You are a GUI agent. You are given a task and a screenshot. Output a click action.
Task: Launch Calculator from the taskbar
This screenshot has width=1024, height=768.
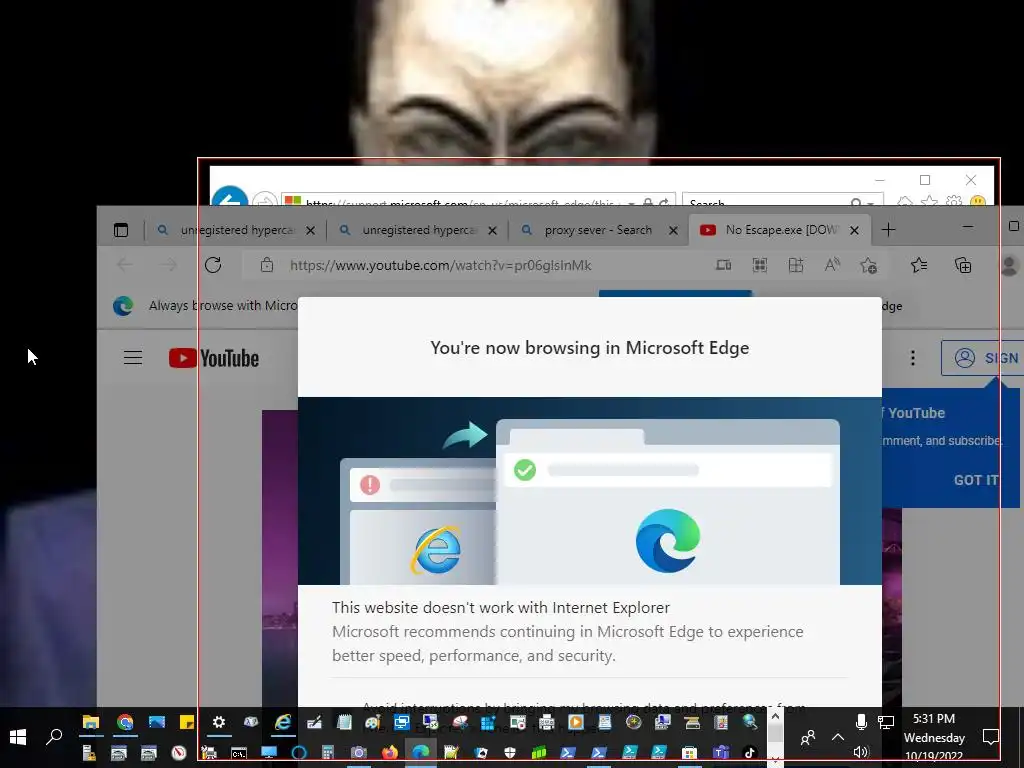[328, 753]
